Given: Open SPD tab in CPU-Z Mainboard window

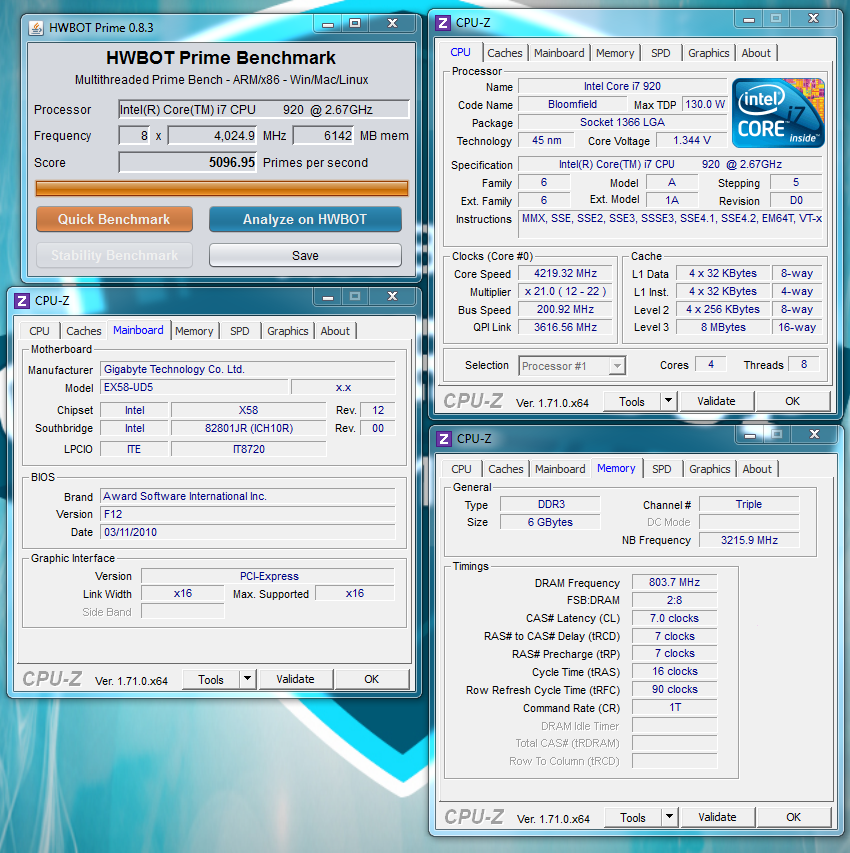Looking at the screenshot, I should [239, 331].
